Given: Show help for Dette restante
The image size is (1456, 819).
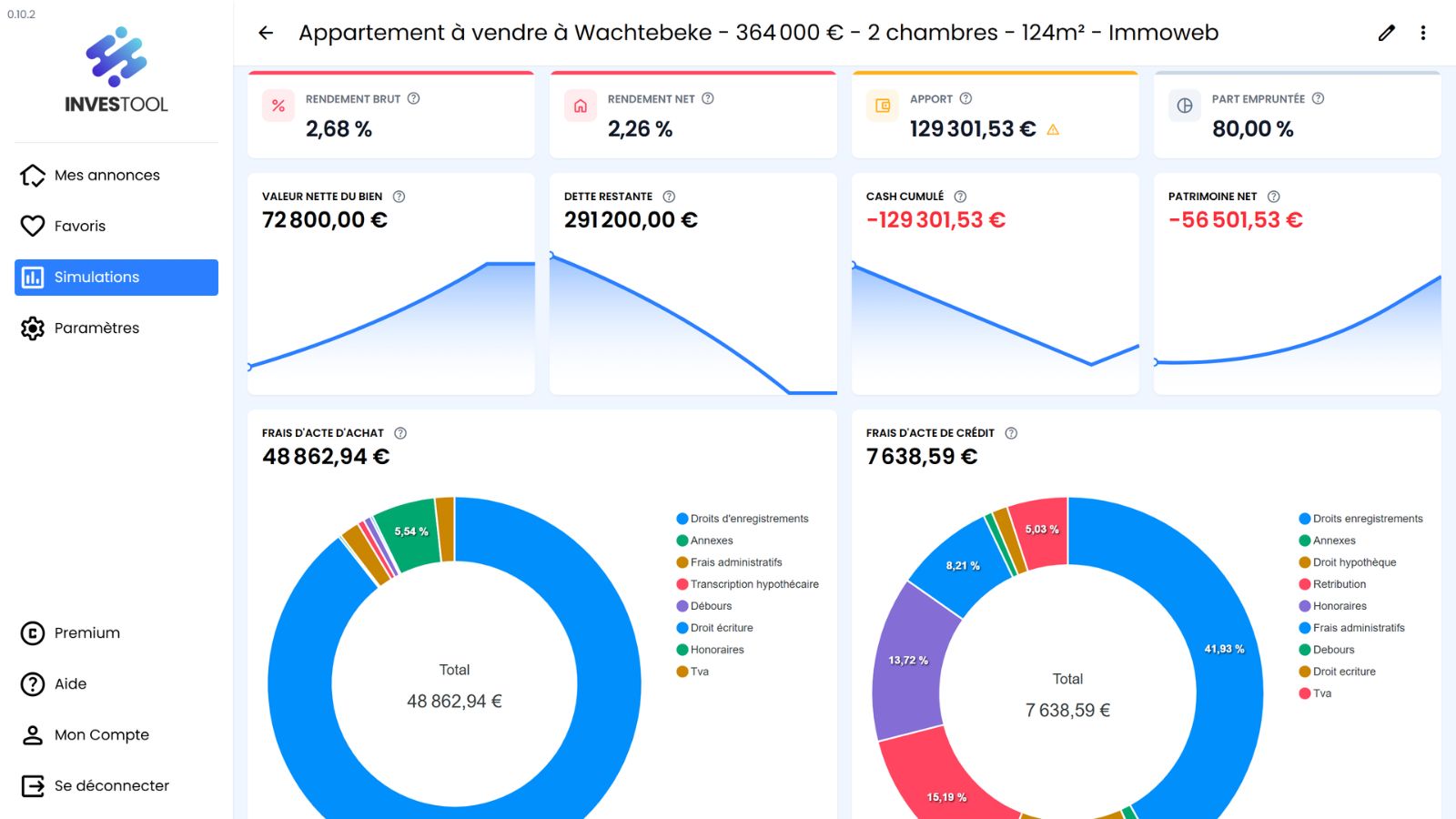Looking at the screenshot, I should (x=669, y=197).
